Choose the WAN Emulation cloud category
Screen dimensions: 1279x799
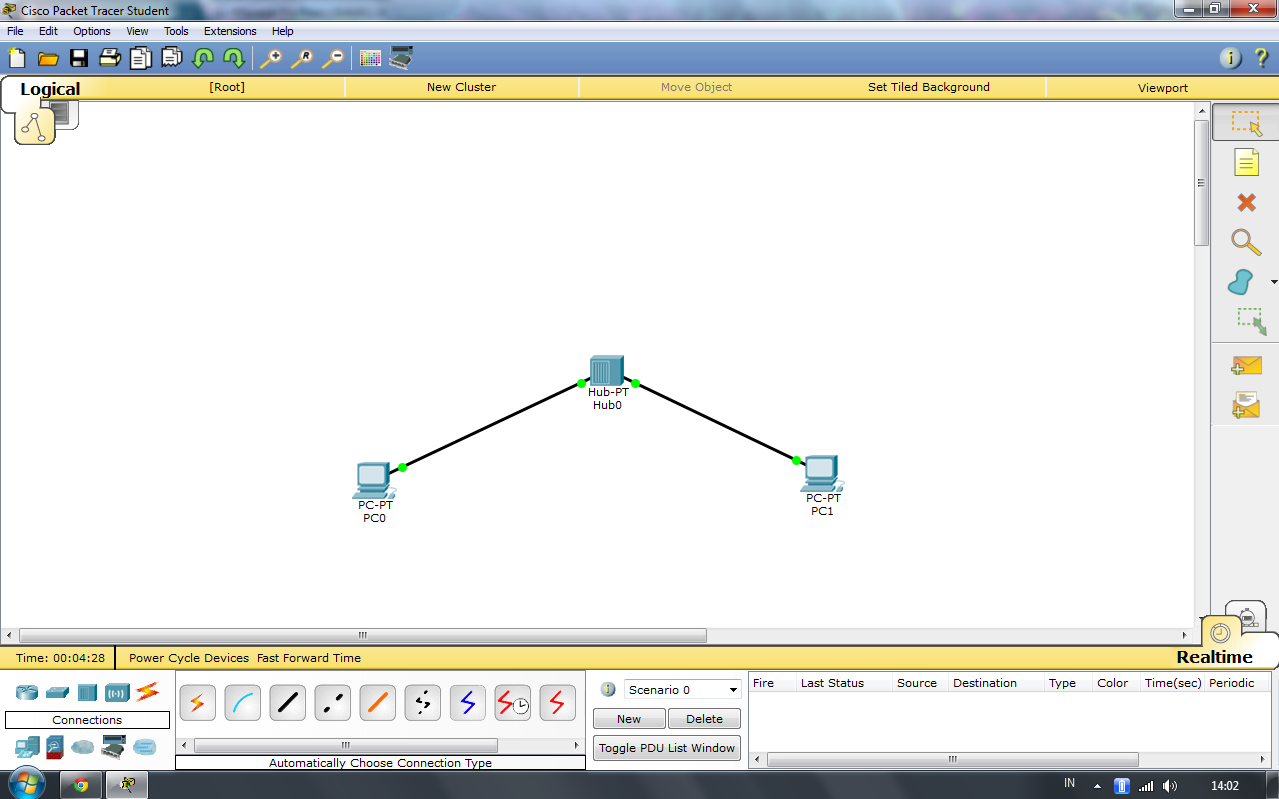coord(82,746)
